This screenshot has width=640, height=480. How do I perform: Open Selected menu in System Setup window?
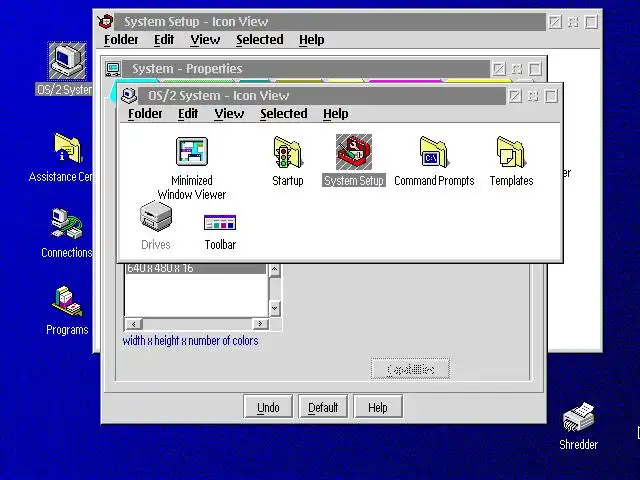(260, 40)
